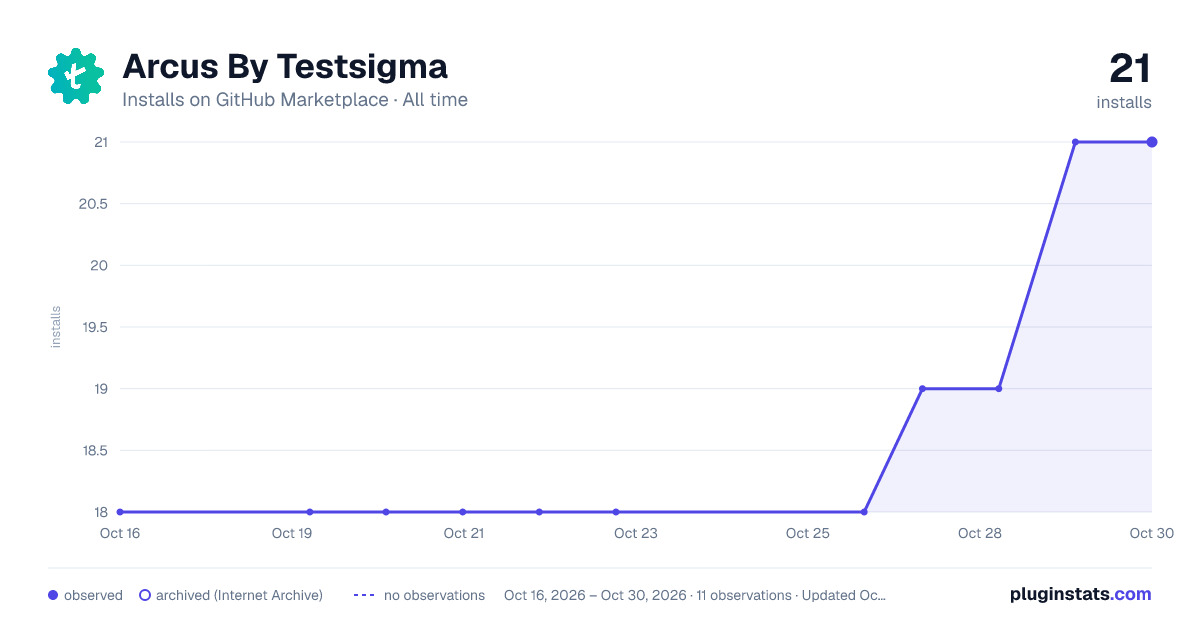Select the second data point at 19 installs
Viewport: 1200px width, 630px height.
(999, 388)
